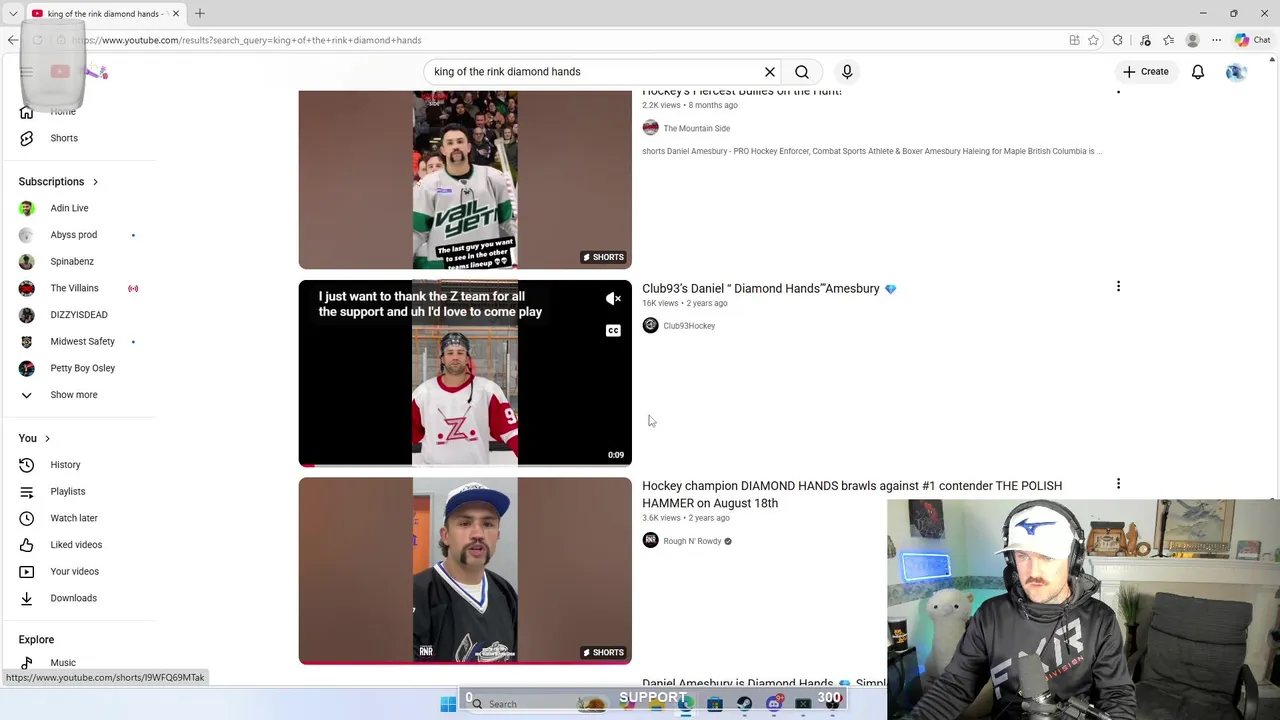Open Steam from the taskbar
1280x720 pixels.
click(x=744, y=704)
